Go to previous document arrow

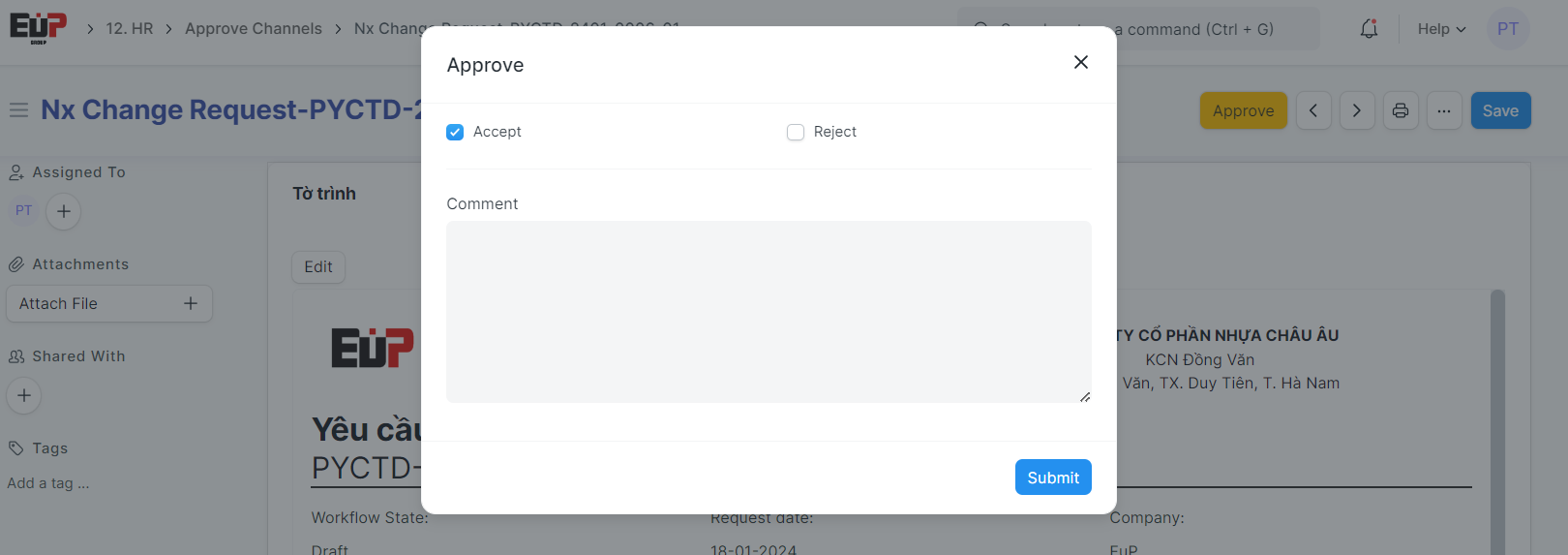pyautogui.click(x=1313, y=110)
